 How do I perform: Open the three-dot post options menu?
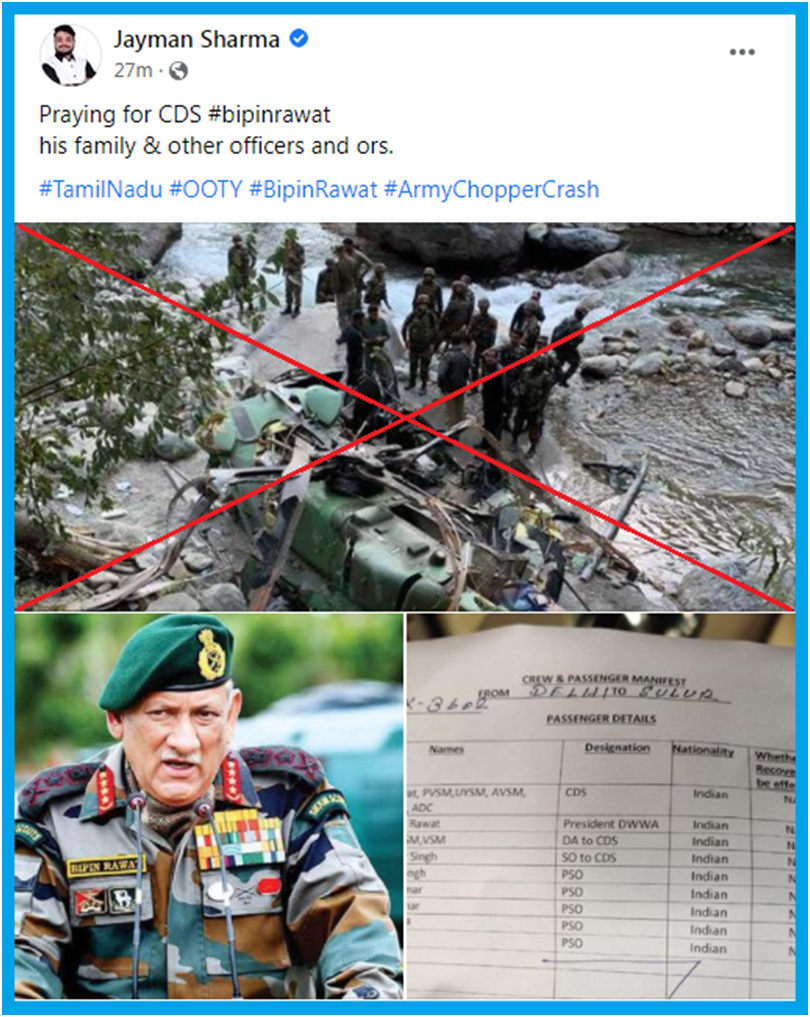(x=742, y=52)
